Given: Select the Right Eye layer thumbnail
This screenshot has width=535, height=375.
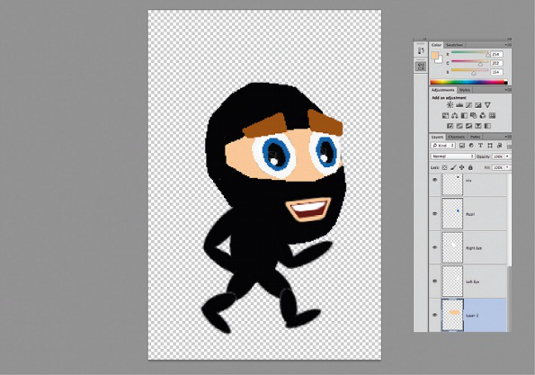Looking at the screenshot, I should coord(452,247).
